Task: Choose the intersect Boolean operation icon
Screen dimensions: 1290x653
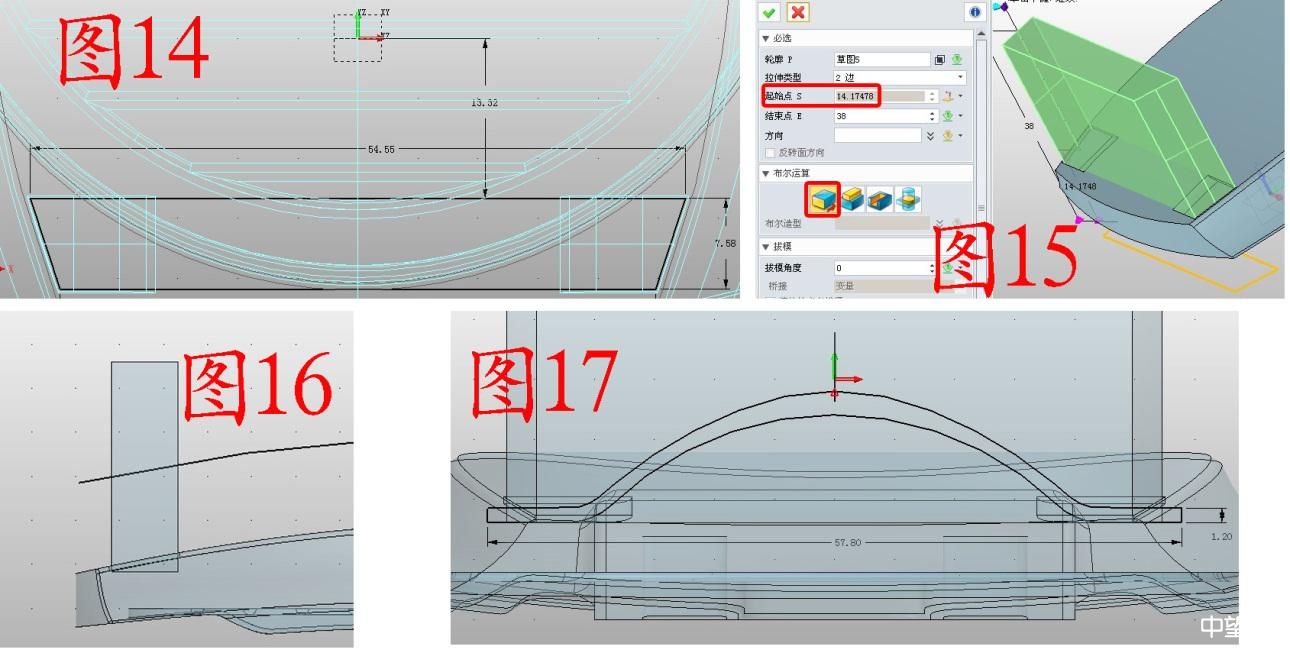Action: (x=907, y=199)
